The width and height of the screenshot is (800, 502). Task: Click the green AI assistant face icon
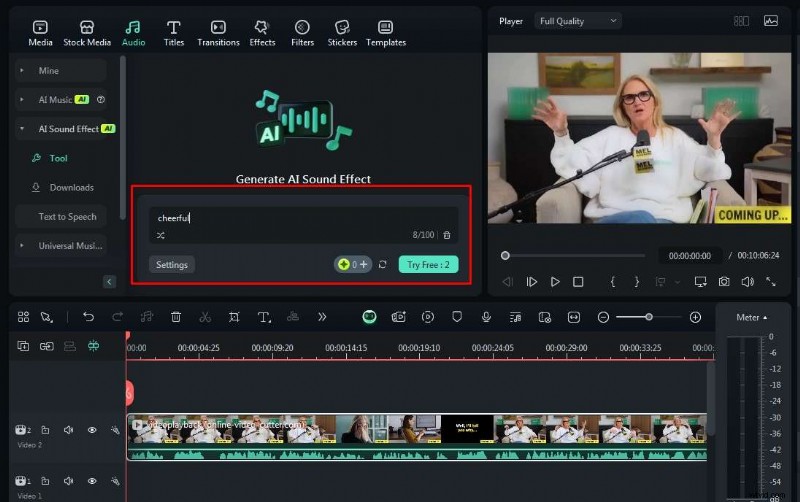[369, 317]
